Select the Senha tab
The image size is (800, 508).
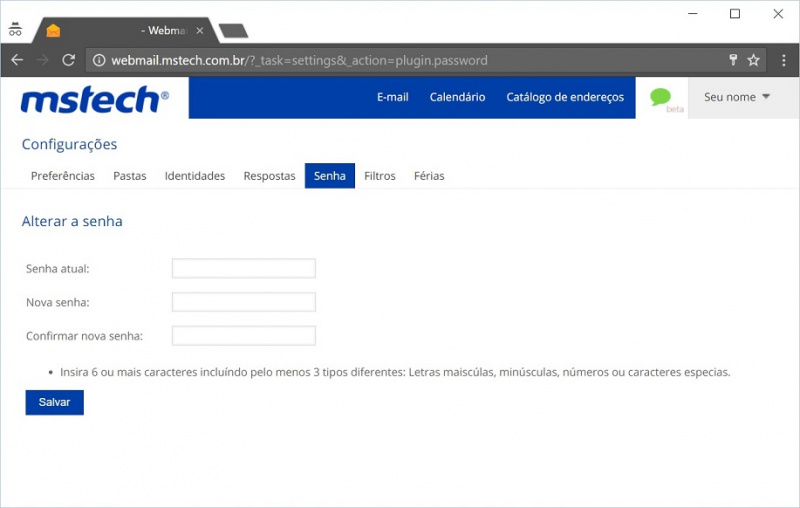pos(330,176)
